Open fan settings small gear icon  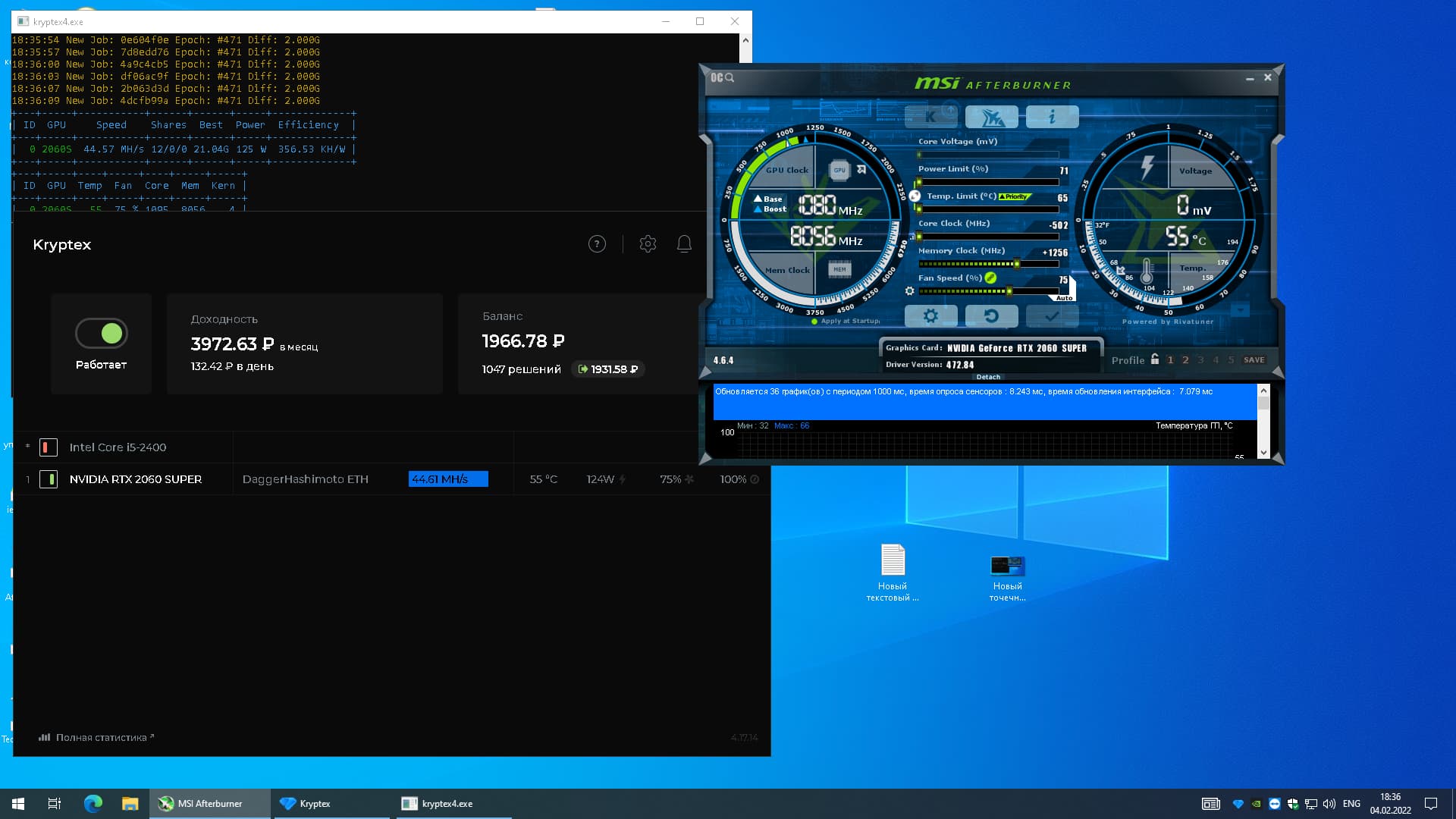(x=909, y=290)
